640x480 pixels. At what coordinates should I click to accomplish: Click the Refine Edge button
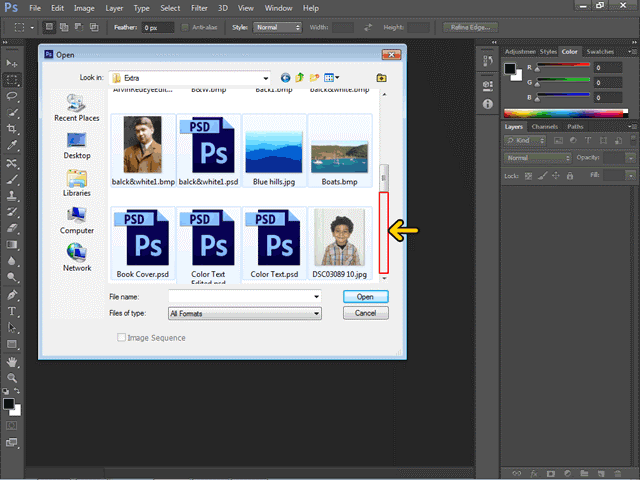470,27
